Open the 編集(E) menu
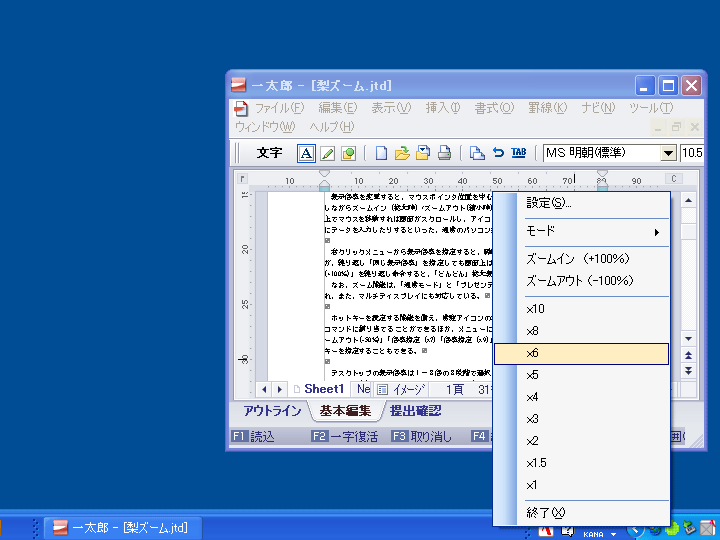 338,108
